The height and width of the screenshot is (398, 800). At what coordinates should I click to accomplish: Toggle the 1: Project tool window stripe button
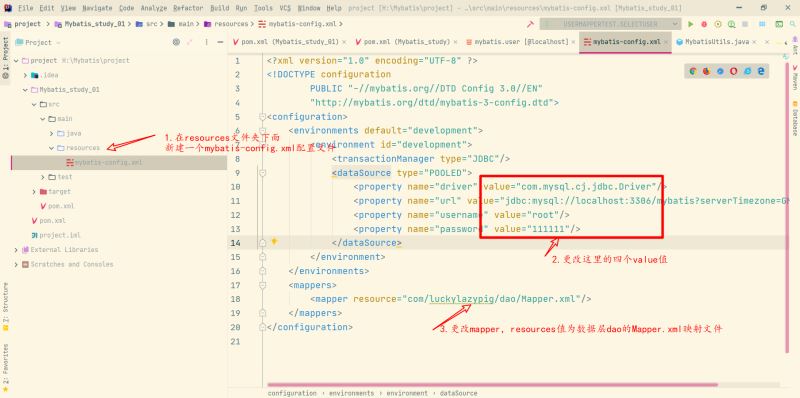point(6,58)
